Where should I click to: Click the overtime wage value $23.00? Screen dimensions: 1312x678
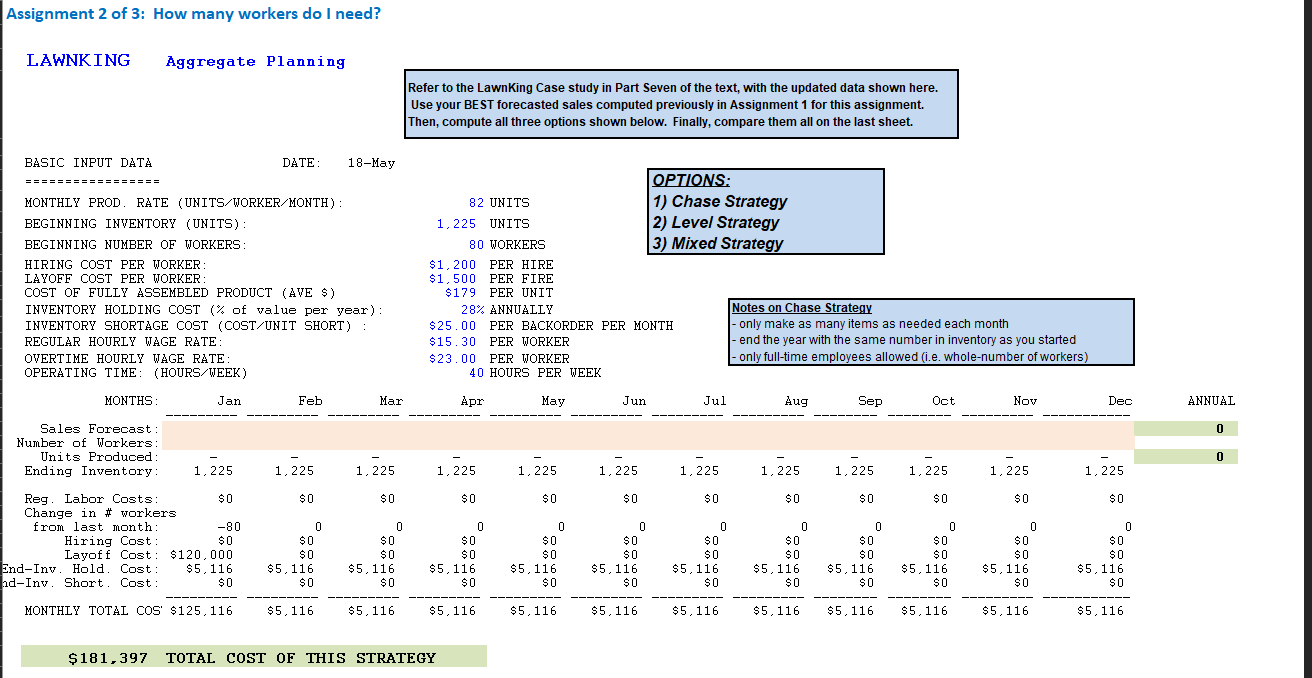point(452,358)
